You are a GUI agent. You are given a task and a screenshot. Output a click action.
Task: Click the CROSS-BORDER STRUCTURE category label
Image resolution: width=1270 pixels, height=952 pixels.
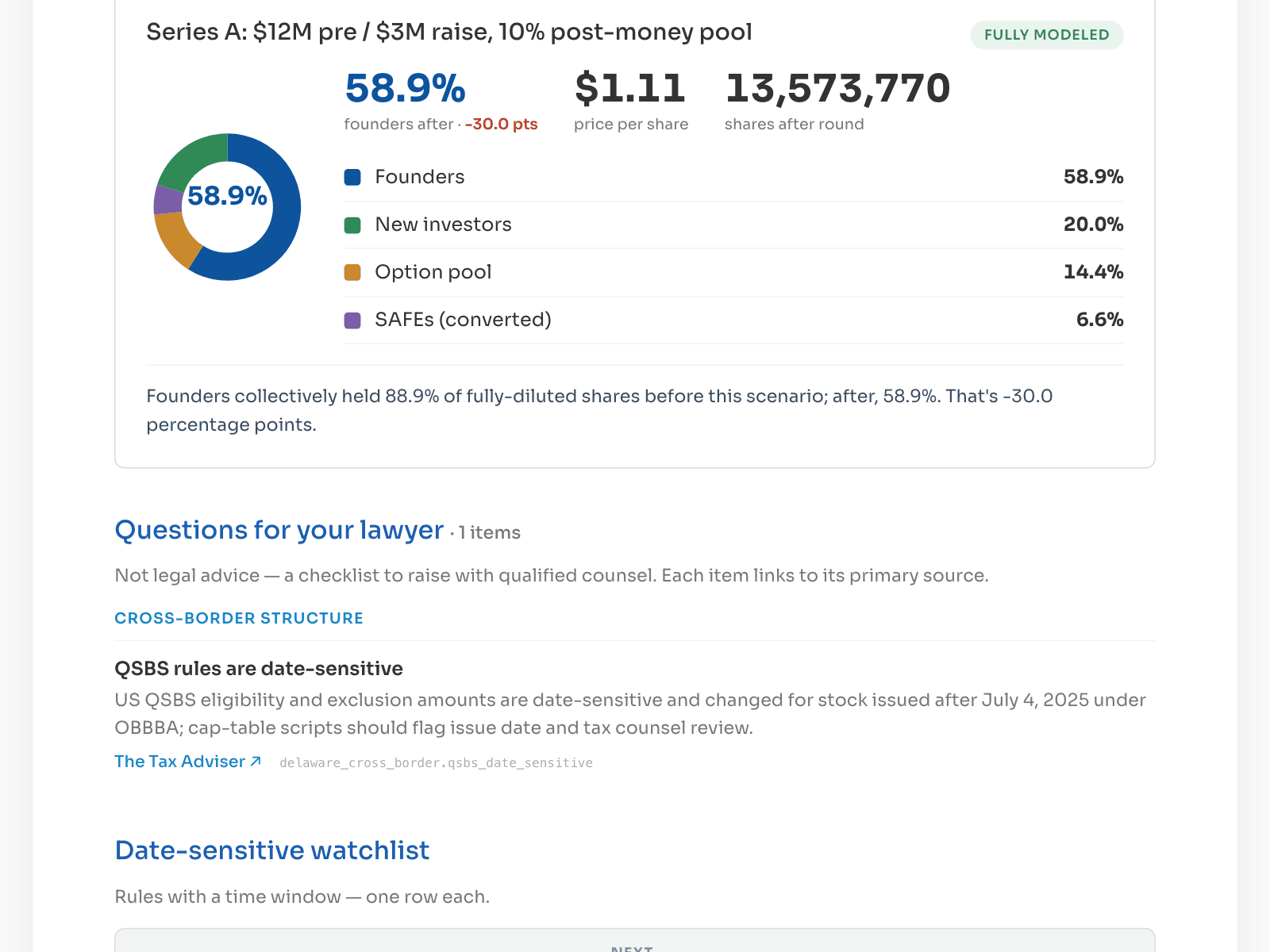pos(239,618)
